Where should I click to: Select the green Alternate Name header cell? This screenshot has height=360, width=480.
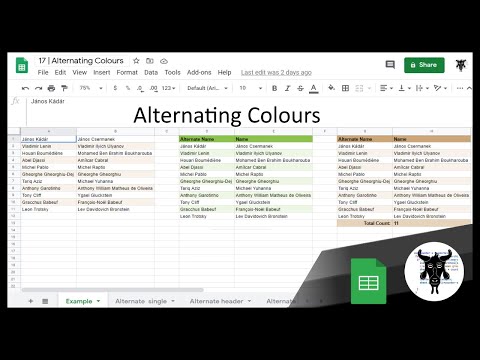coord(207,139)
